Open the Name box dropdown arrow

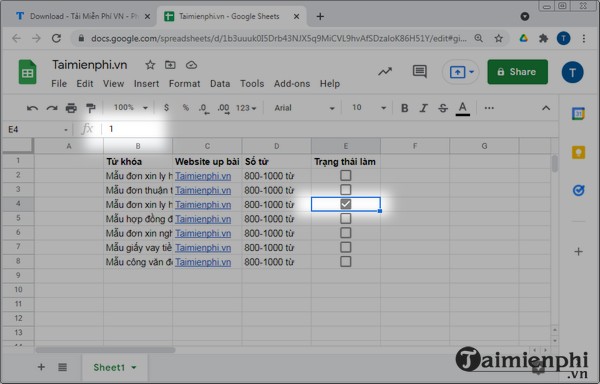point(66,130)
